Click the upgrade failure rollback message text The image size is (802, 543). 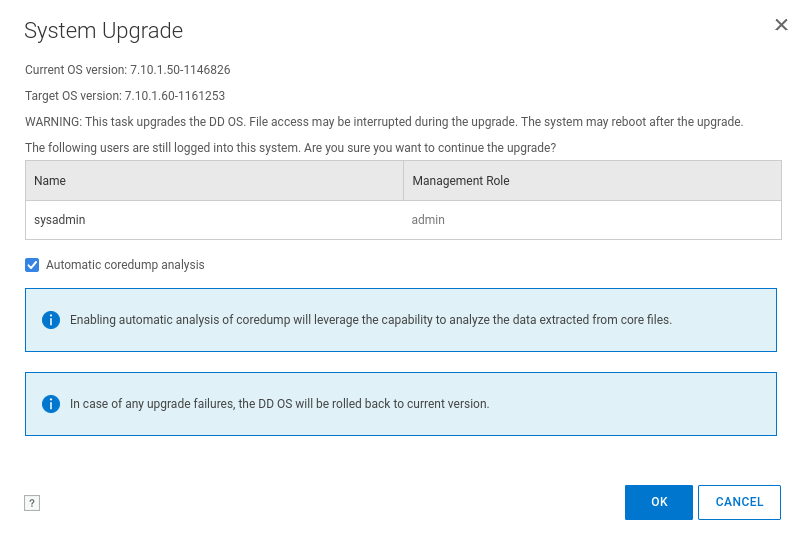pos(279,404)
